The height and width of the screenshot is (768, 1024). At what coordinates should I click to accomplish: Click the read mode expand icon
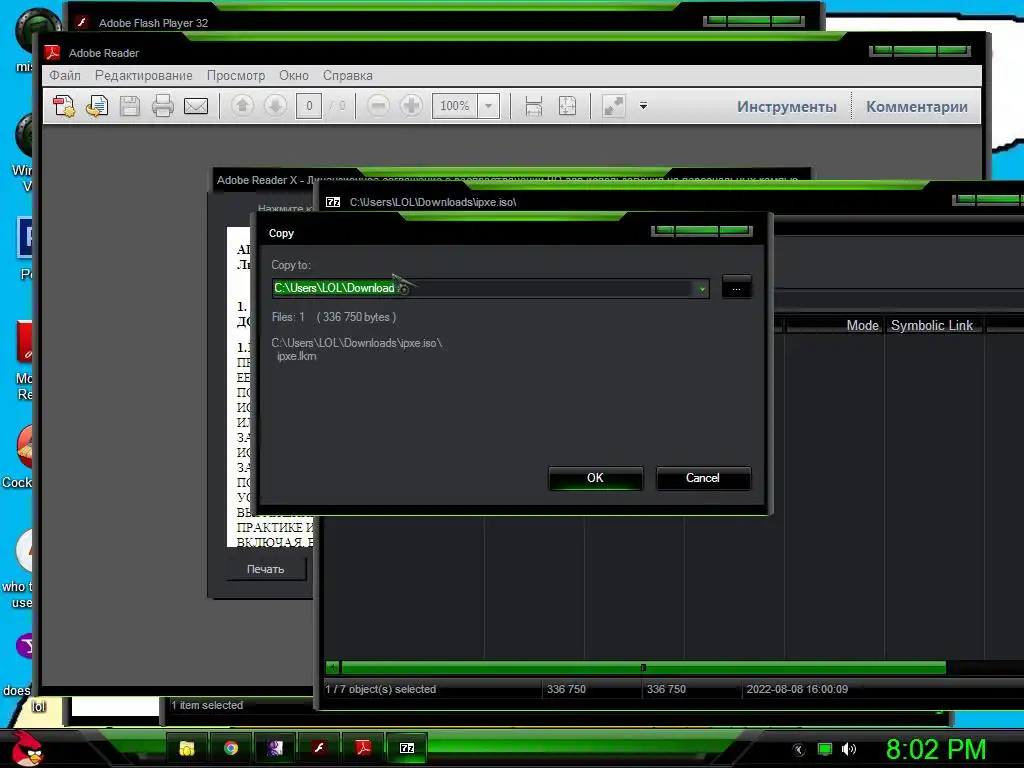tap(613, 106)
